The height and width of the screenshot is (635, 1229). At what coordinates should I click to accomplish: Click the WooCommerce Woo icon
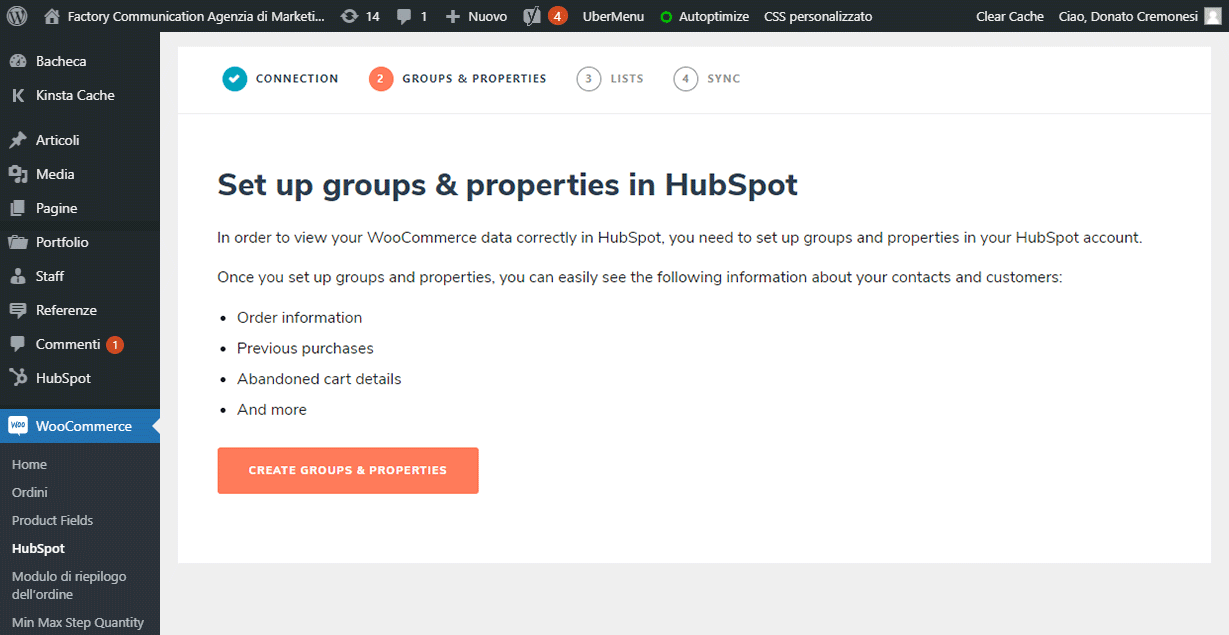pyautogui.click(x=18, y=426)
